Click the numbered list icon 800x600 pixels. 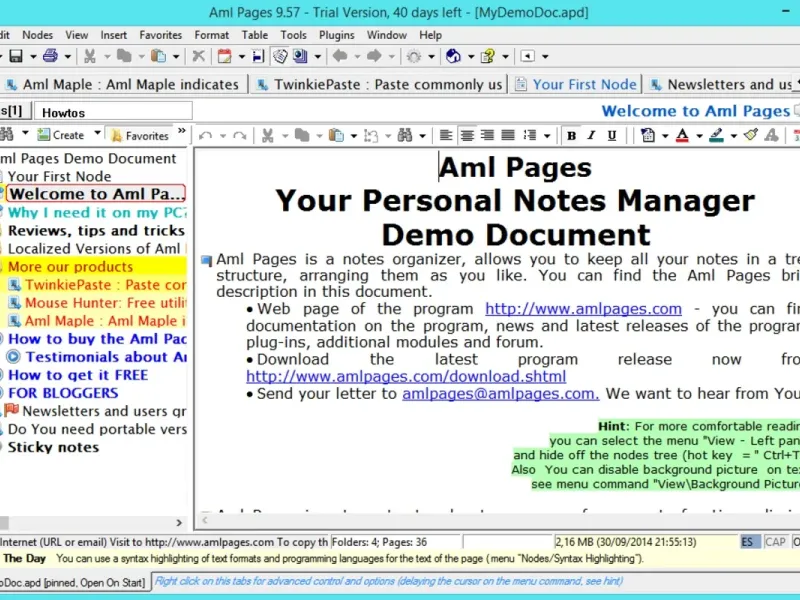[x=530, y=136]
